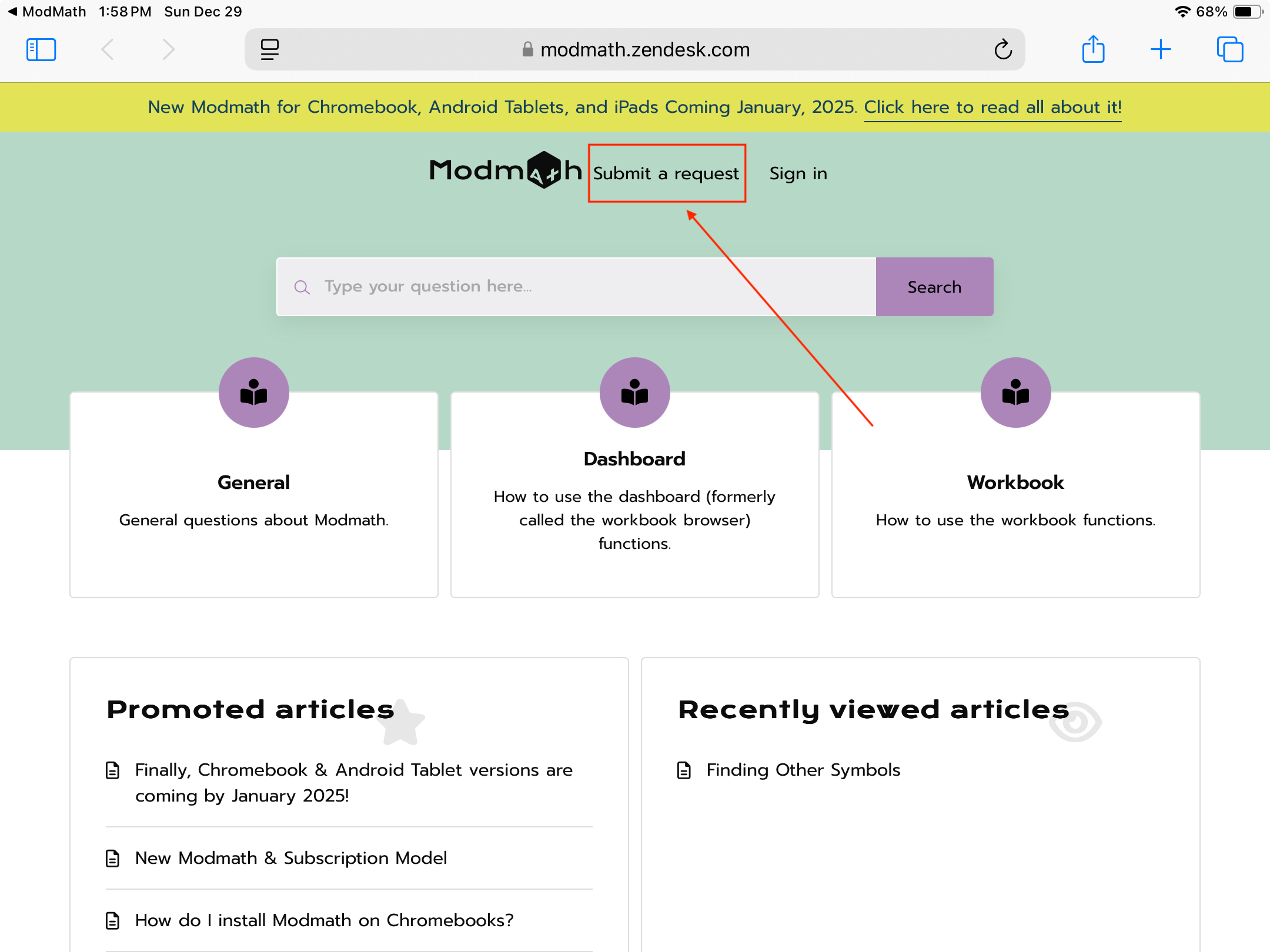Viewport: 1270px width, 952px height.
Task: Click the Workbook category book icon
Action: point(1015,393)
